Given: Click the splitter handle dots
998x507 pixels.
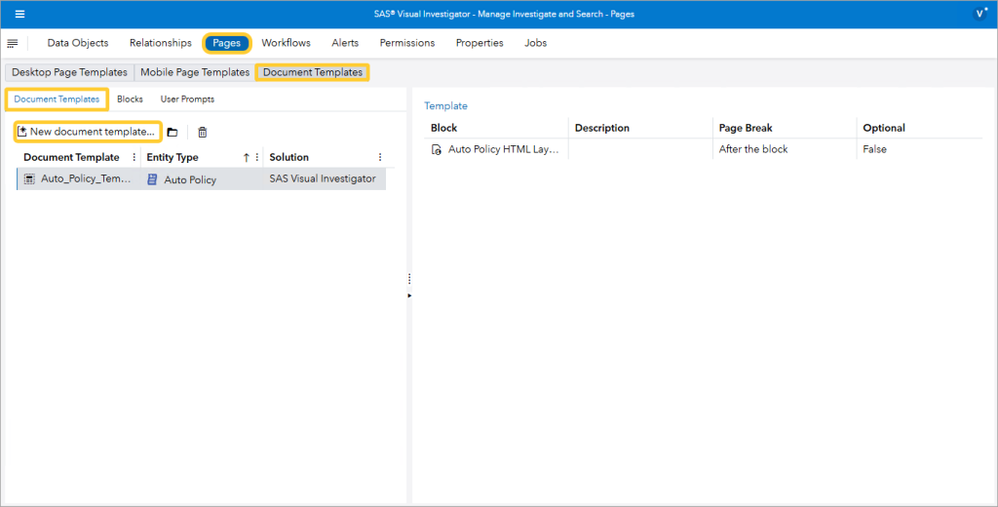Looking at the screenshot, I should click(409, 279).
